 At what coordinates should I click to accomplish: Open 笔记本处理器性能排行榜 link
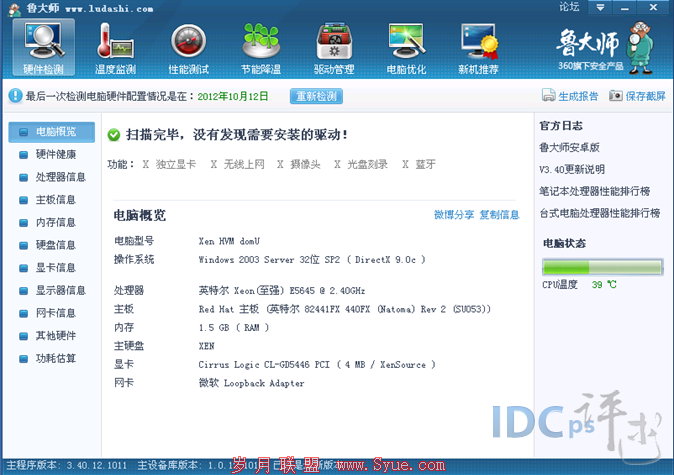click(x=594, y=191)
